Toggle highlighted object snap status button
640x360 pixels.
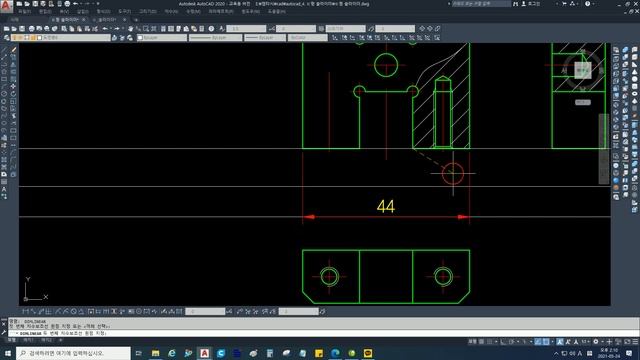click(538, 342)
